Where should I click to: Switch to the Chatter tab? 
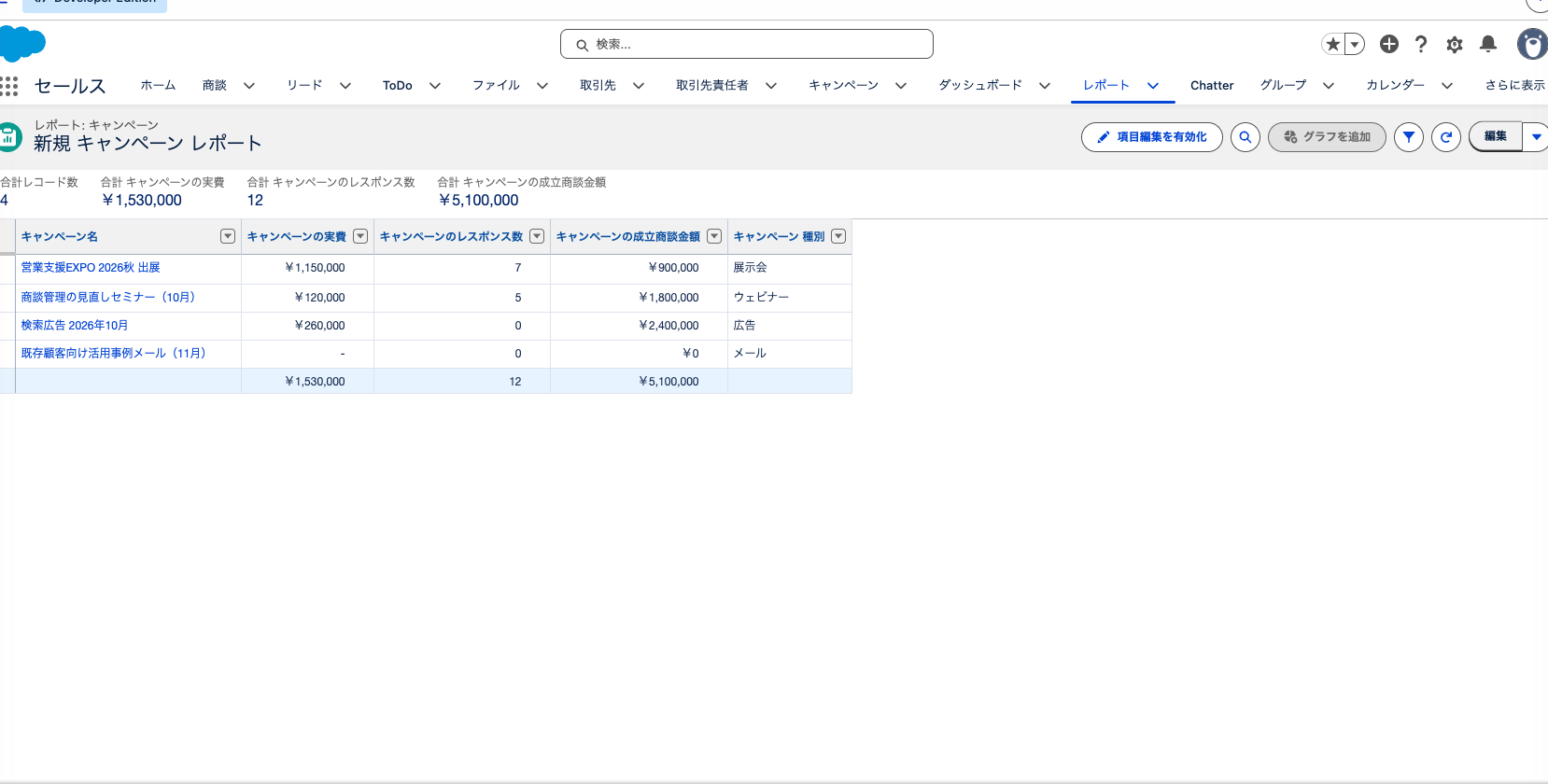[x=1212, y=85]
